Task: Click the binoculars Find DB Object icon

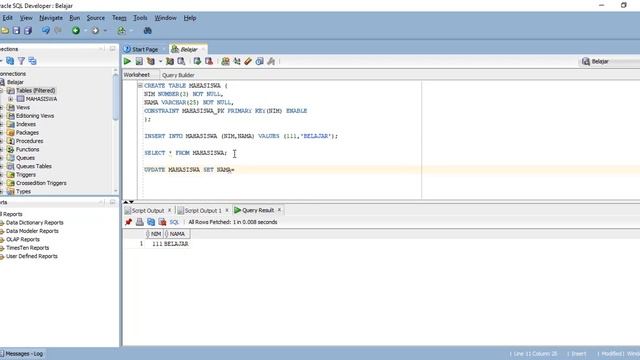Action: (148, 31)
